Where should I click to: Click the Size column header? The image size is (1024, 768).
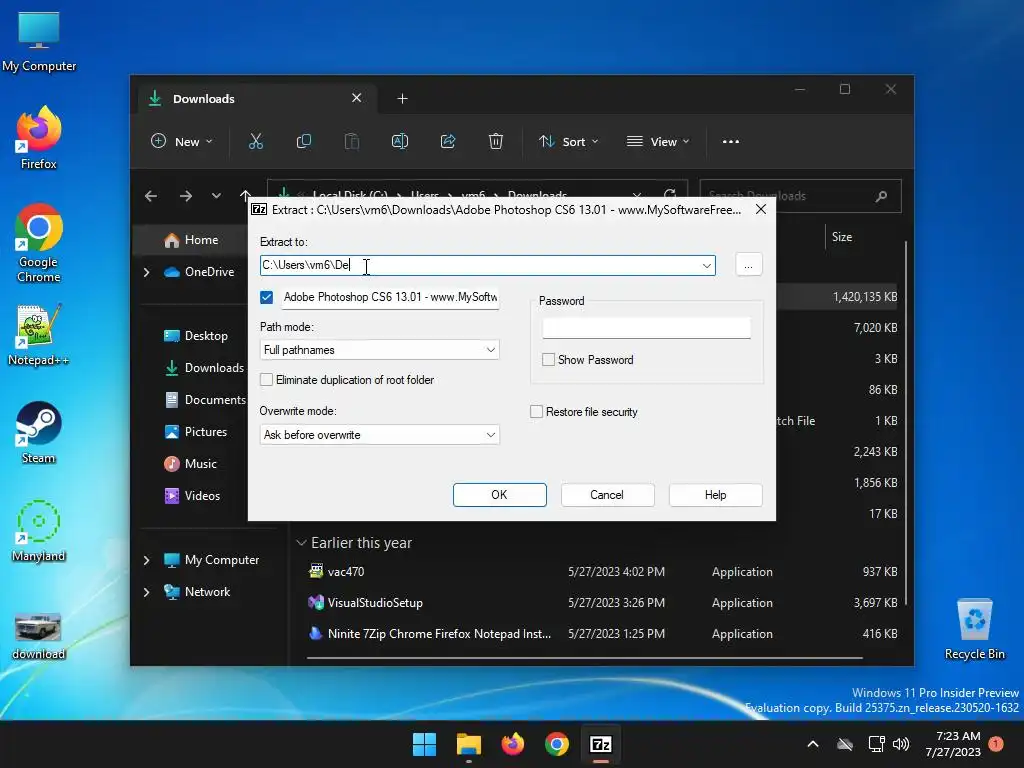click(842, 237)
